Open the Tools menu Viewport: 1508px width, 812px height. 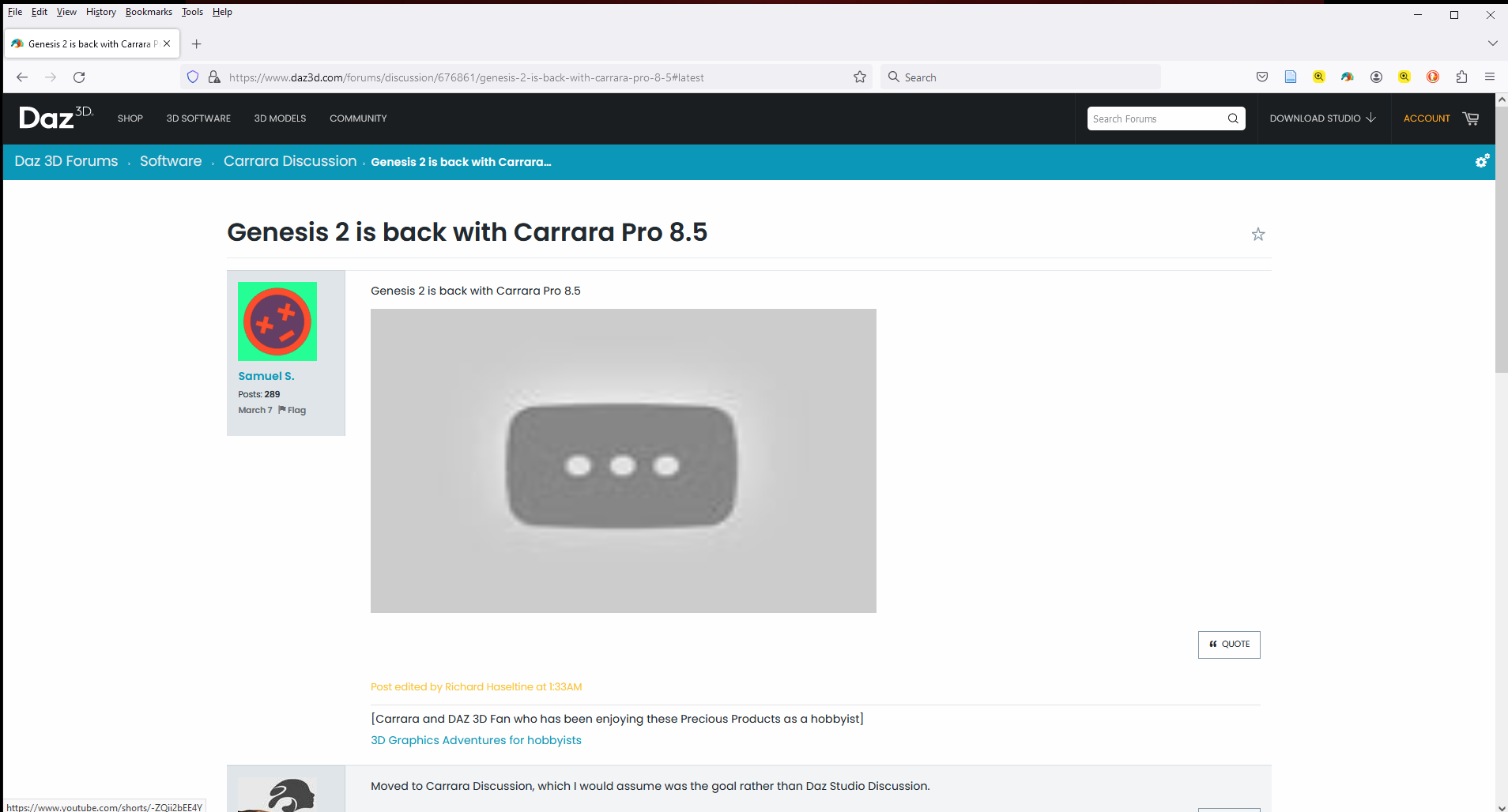coord(192,12)
